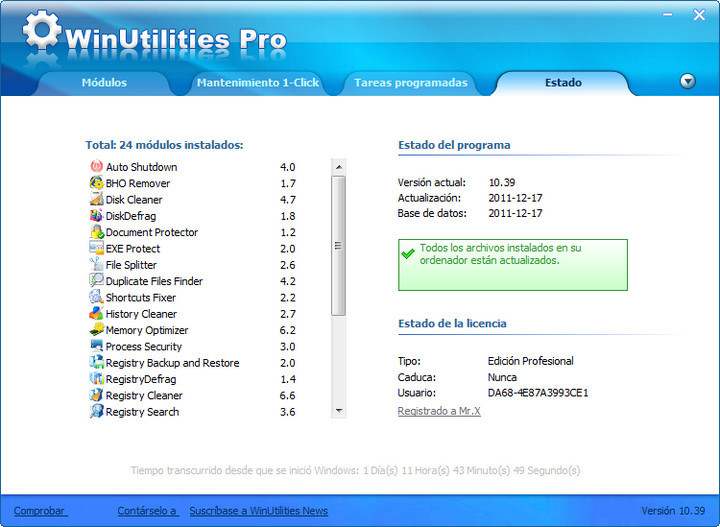
Task: Click the History Cleaner icon
Action: [x=96, y=314]
